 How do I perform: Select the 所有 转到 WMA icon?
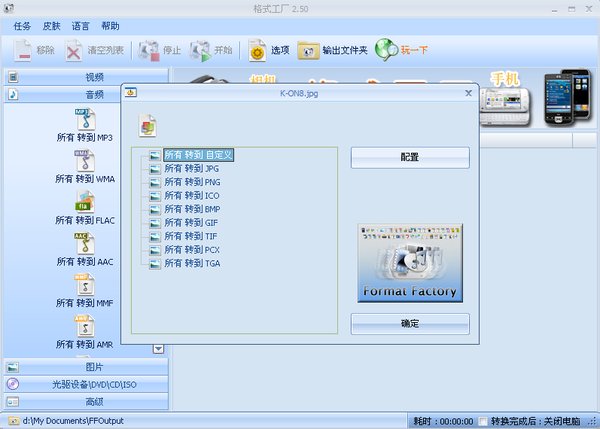(85, 161)
